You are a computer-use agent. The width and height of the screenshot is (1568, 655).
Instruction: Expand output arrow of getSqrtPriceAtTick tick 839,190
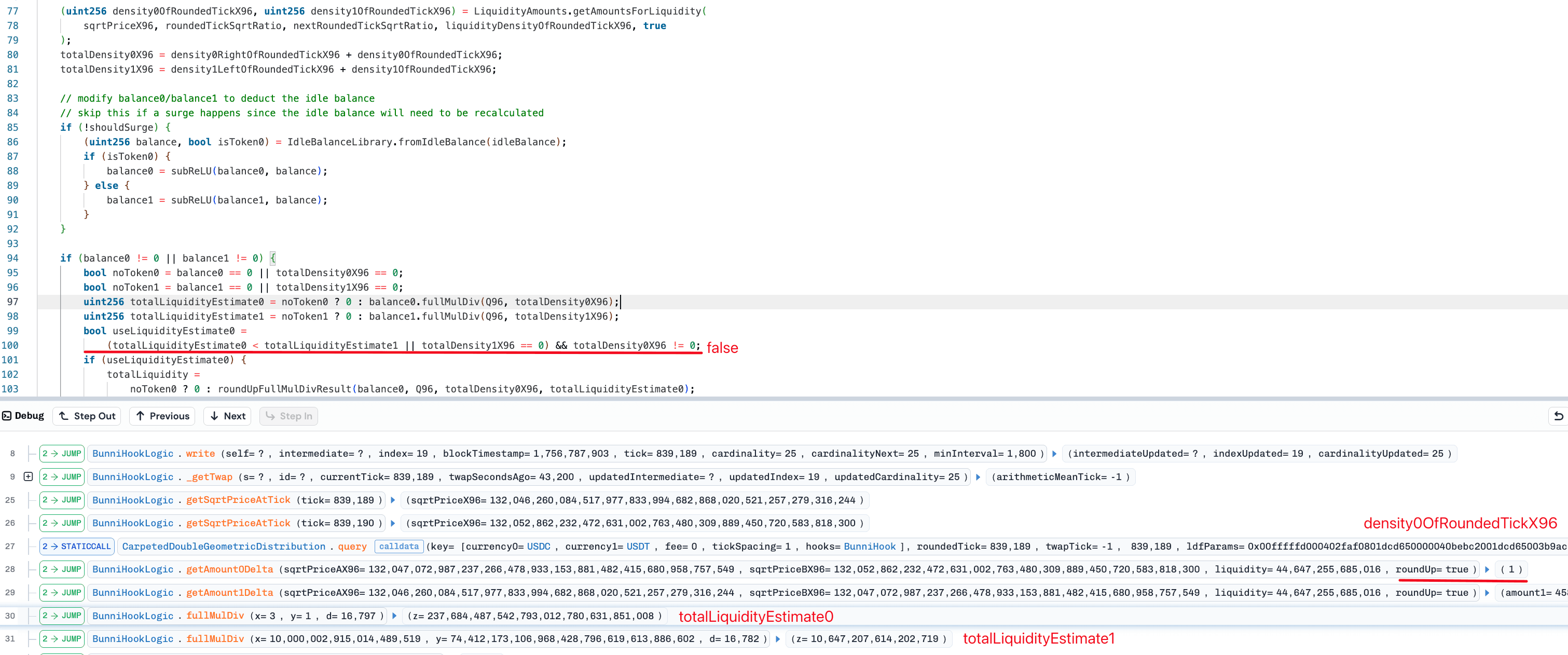pyautogui.click(x=393, y=523)
